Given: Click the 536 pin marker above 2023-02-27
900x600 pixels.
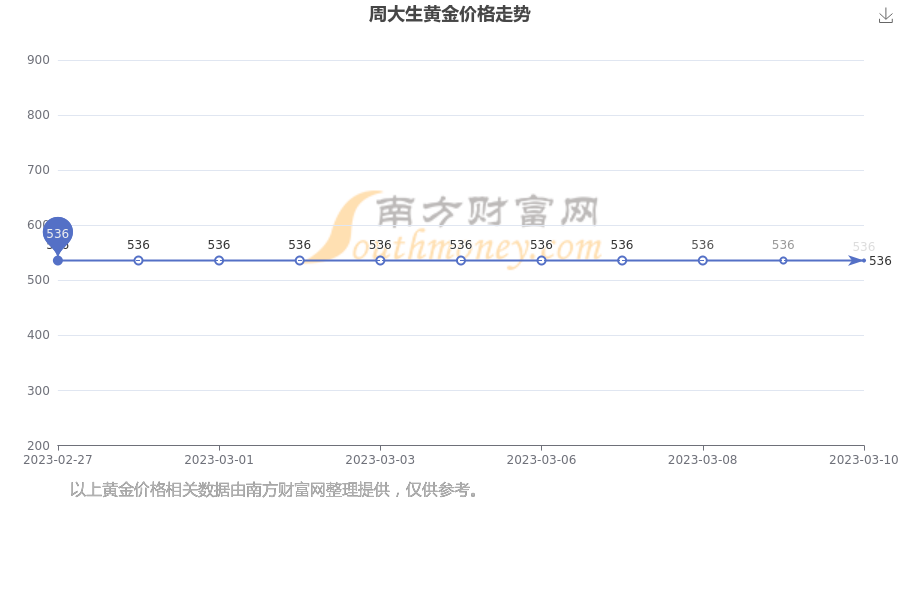Looking at the screenshot, I should click(57, 234).
